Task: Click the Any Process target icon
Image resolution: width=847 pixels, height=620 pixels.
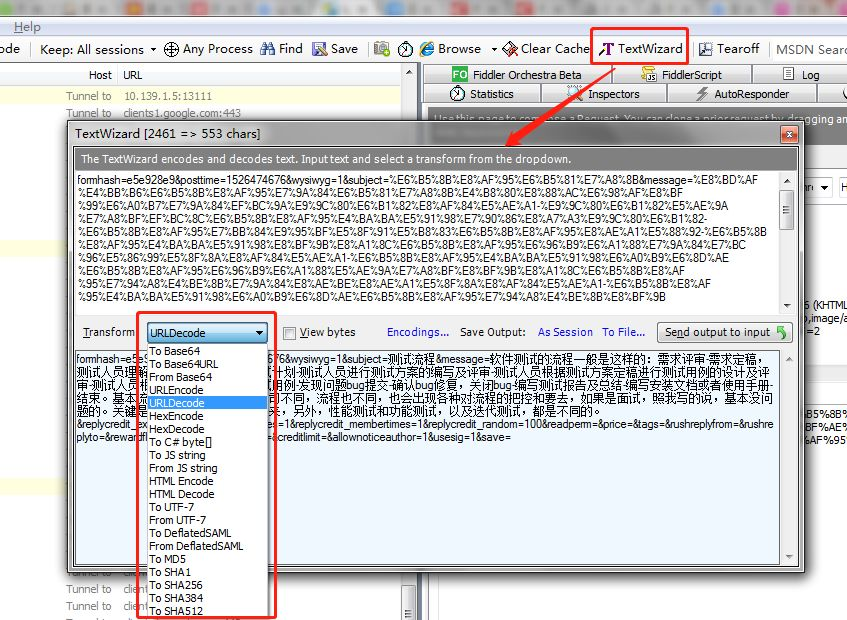Action: point(171,50)
